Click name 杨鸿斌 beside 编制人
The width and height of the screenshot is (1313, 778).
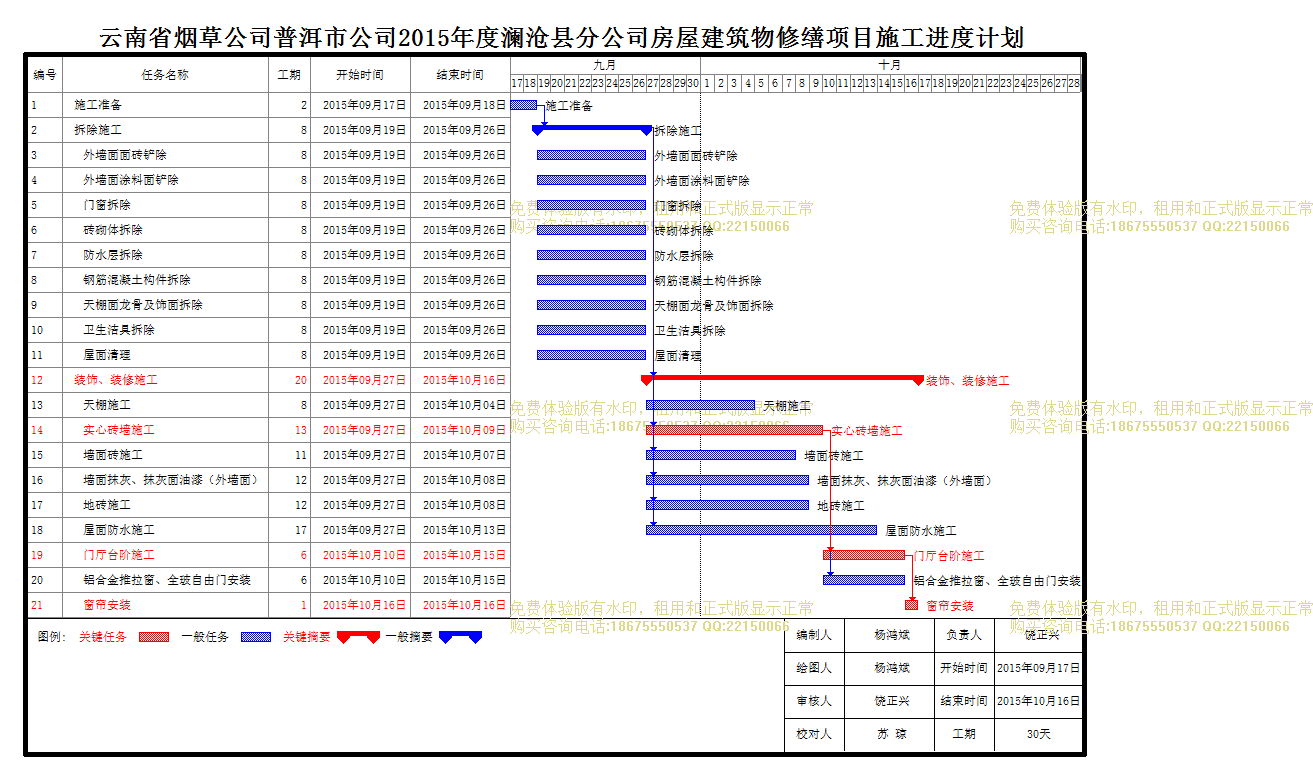click(x=891, y=635)
